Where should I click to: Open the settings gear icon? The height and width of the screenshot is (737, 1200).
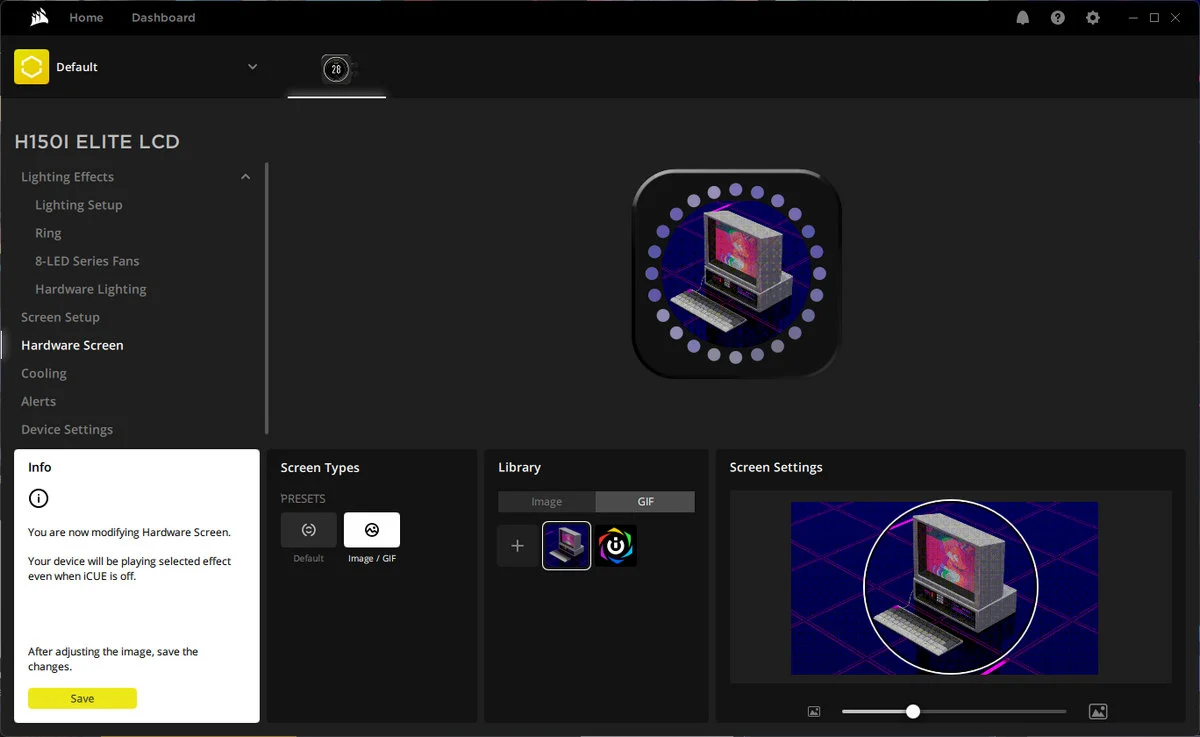coord(1092,18)
